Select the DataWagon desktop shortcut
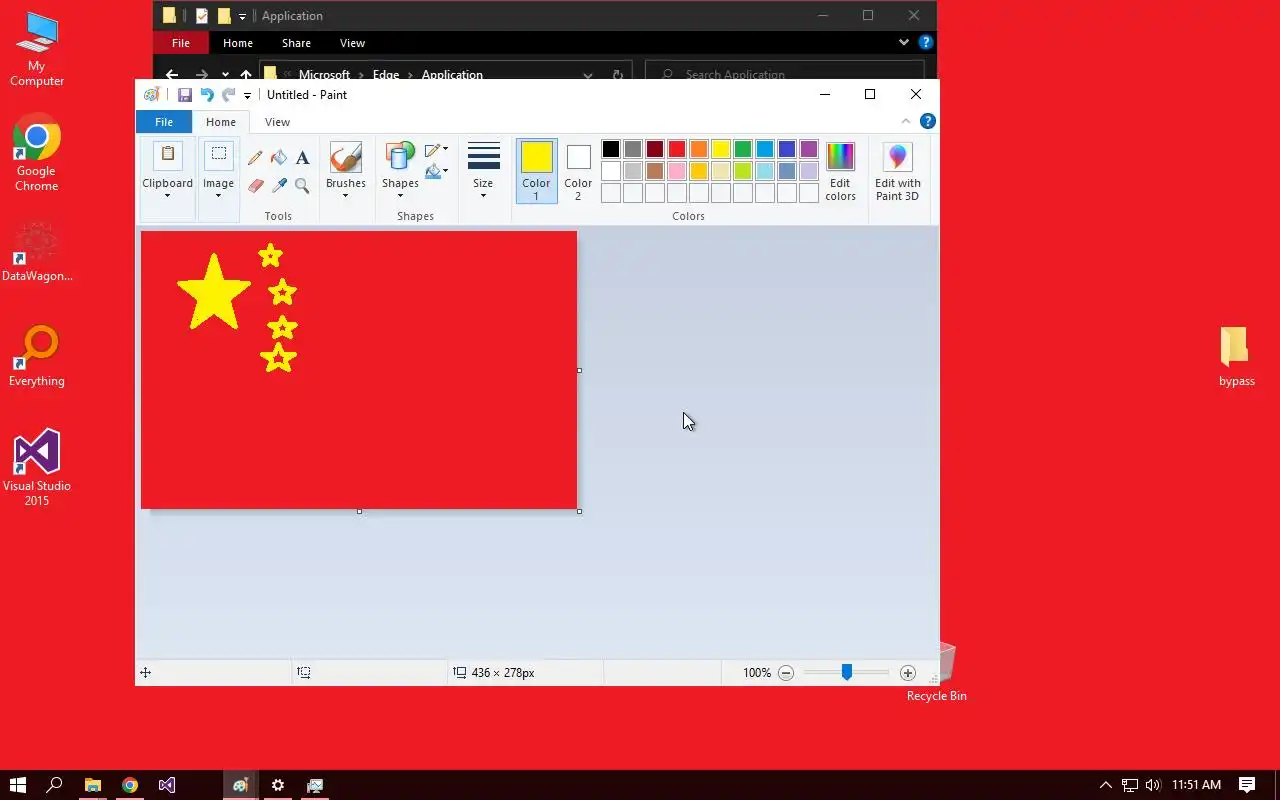The width and height of the screenshot is (1280, 800). click(x=36, y=252)
